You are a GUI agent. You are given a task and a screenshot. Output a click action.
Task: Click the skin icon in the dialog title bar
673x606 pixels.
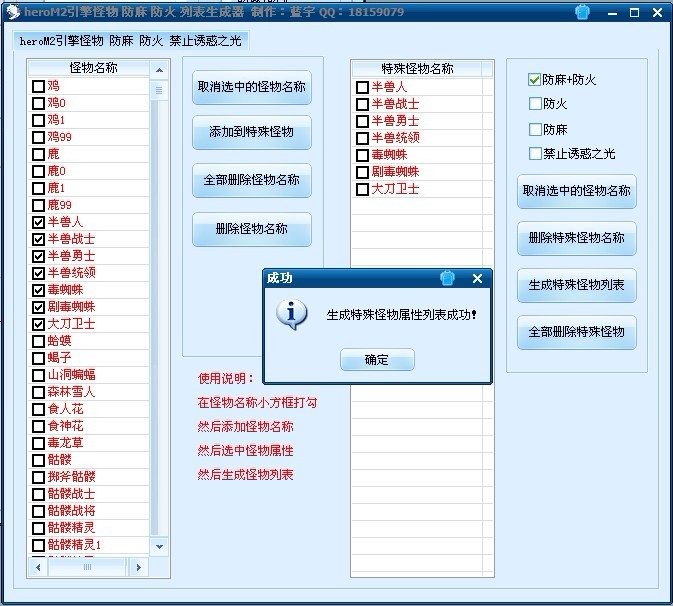point(448,278)
